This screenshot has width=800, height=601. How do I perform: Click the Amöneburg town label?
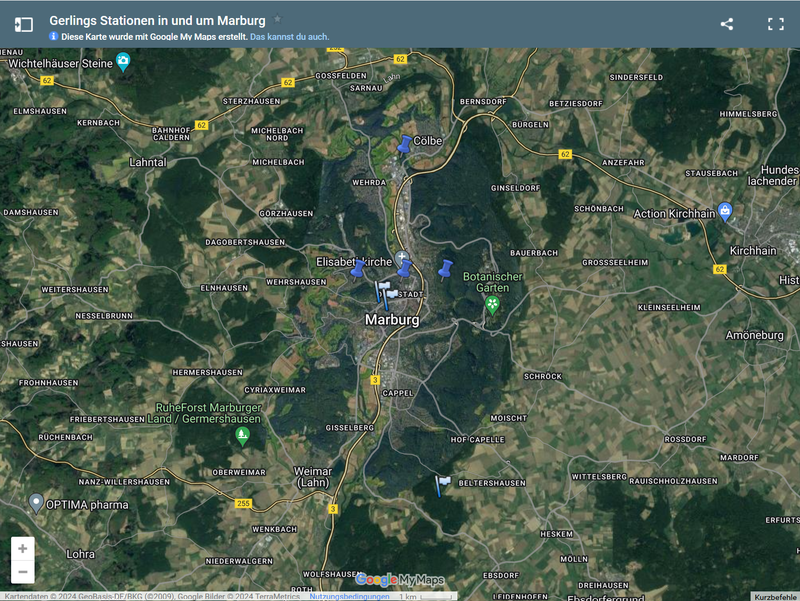pos(755,335)
